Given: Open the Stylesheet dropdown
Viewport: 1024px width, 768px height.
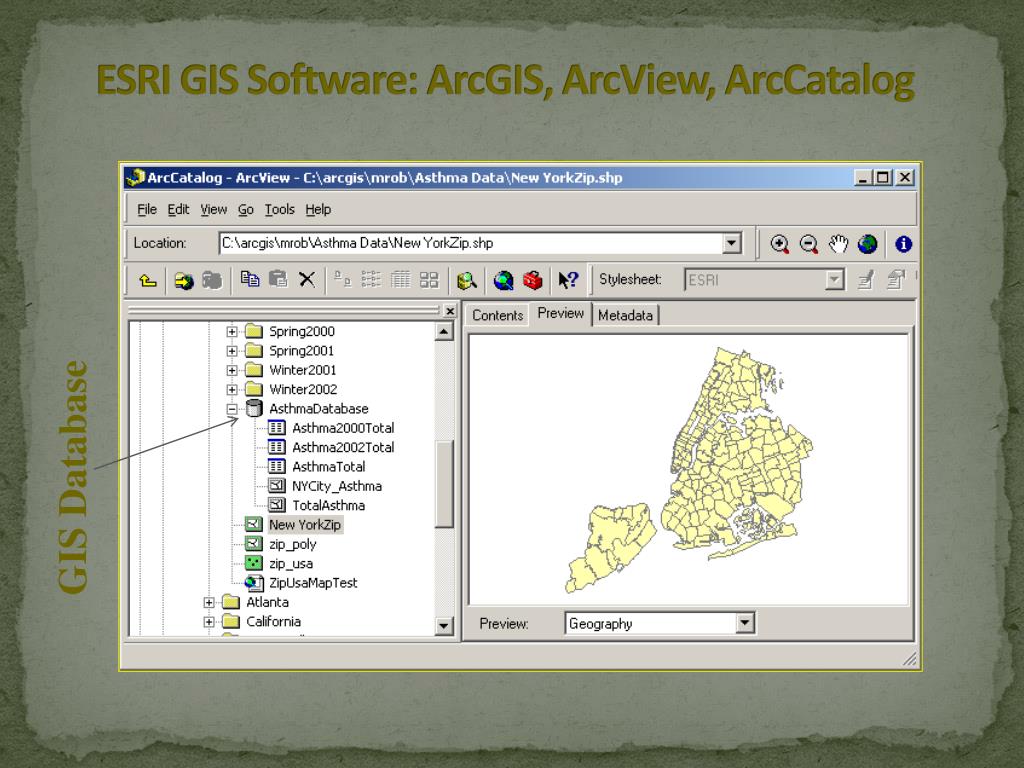Looking at the screenshot, I should [x=834, y=280].
